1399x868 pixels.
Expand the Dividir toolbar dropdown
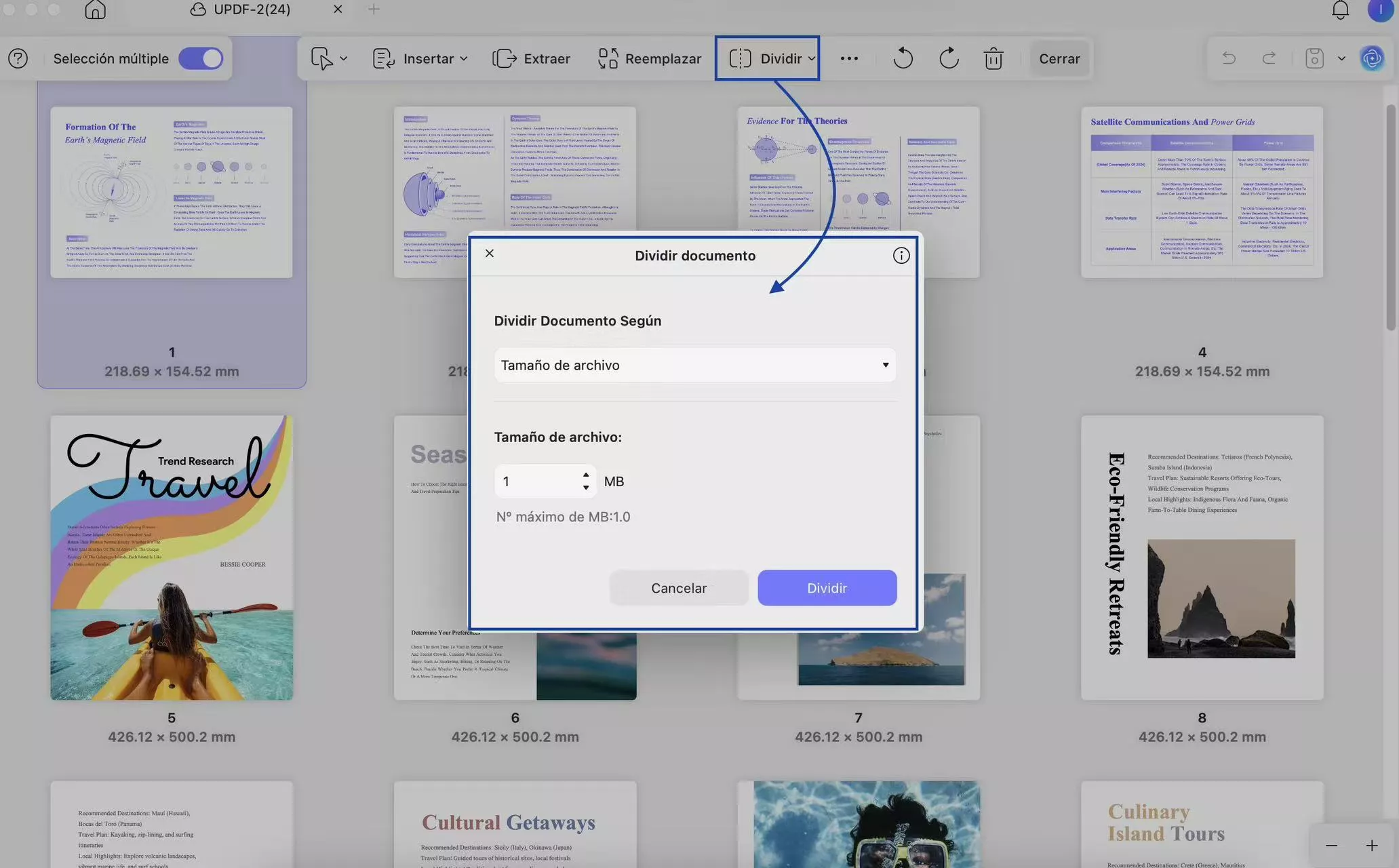tap(811, 59)
